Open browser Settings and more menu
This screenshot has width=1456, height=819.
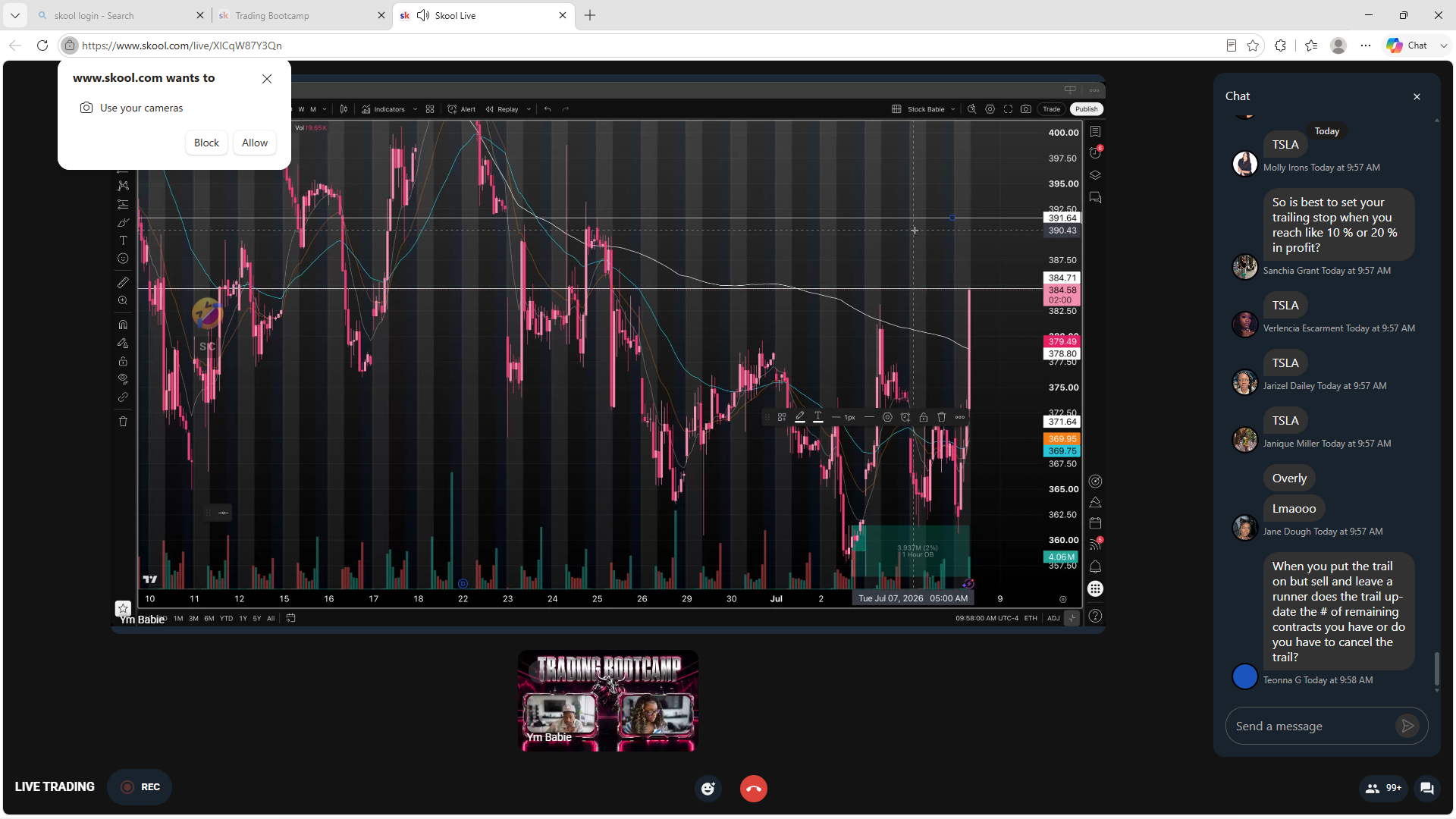pos(1366,45)
